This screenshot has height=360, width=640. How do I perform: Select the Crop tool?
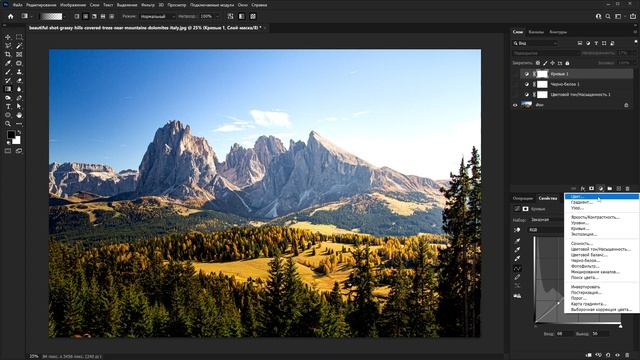pos(8,54)
